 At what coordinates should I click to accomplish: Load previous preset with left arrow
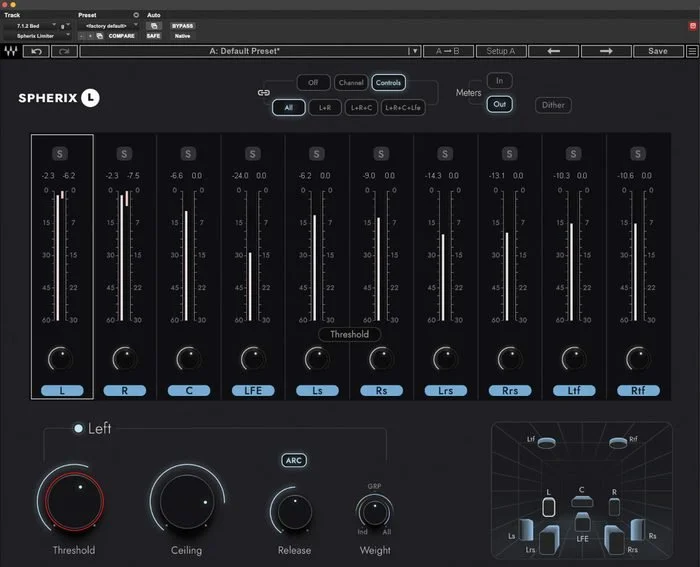click(x=554, y=51)
